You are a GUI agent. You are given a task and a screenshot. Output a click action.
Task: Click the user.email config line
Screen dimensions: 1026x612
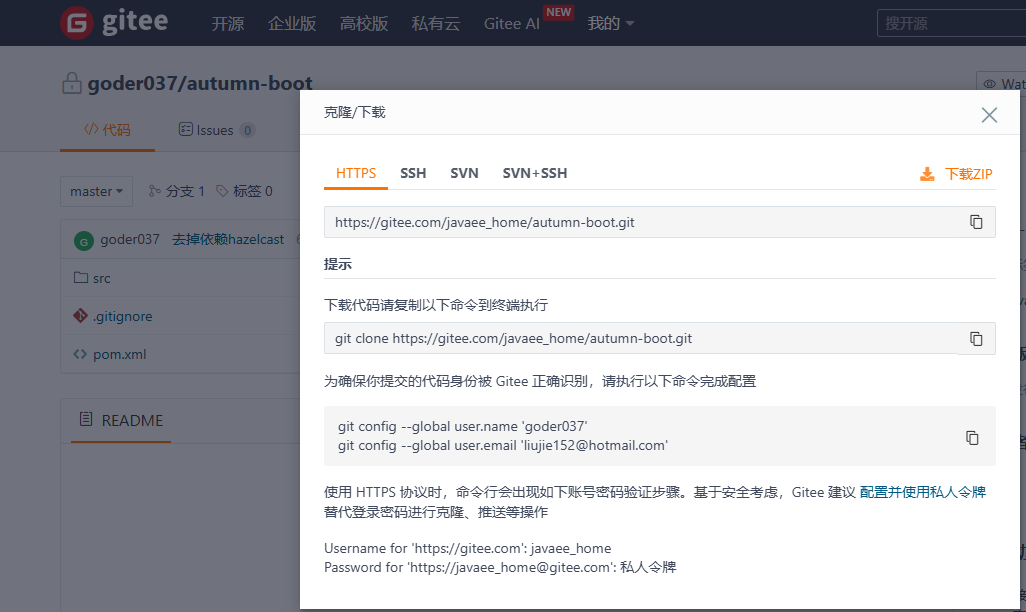[x=503, y=446]
